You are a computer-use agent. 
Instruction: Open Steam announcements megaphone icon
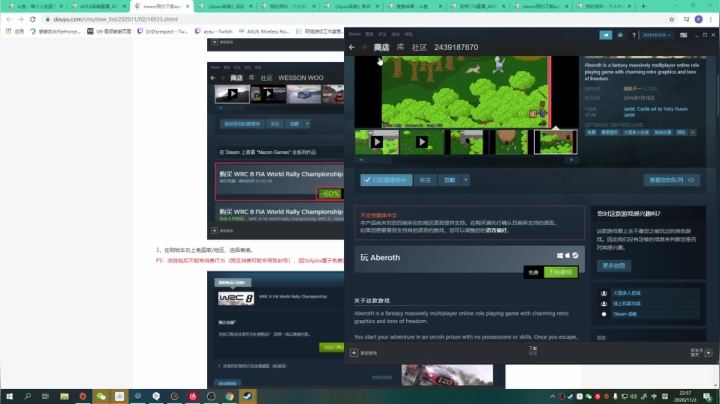pos(606,35)
